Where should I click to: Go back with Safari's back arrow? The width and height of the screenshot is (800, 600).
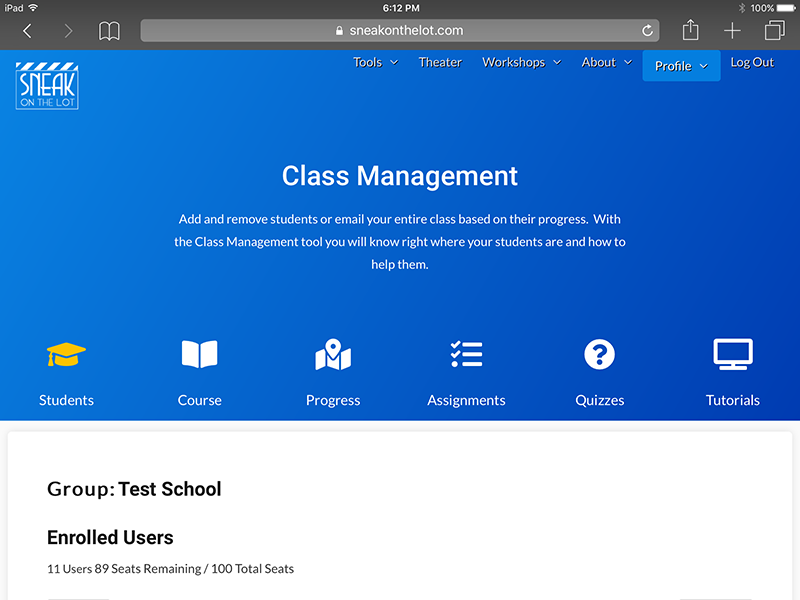(28, 31)
